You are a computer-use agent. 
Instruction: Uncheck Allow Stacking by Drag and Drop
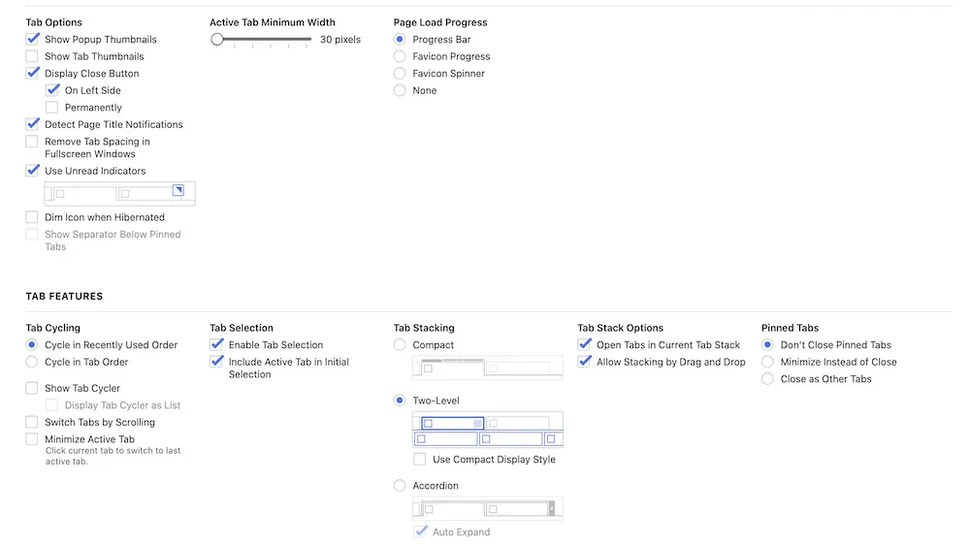[x=584, y=362]
